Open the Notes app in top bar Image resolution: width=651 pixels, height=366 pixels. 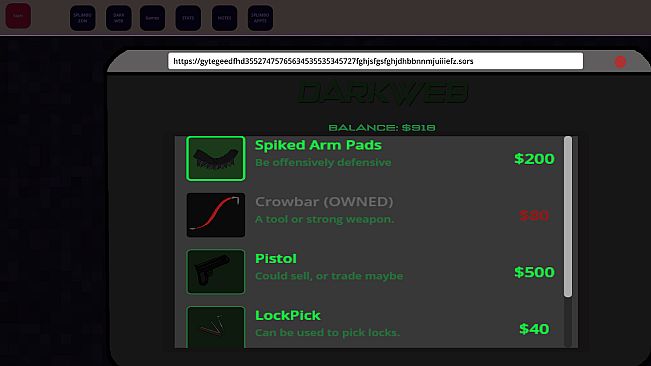click(x=225, y=18)
